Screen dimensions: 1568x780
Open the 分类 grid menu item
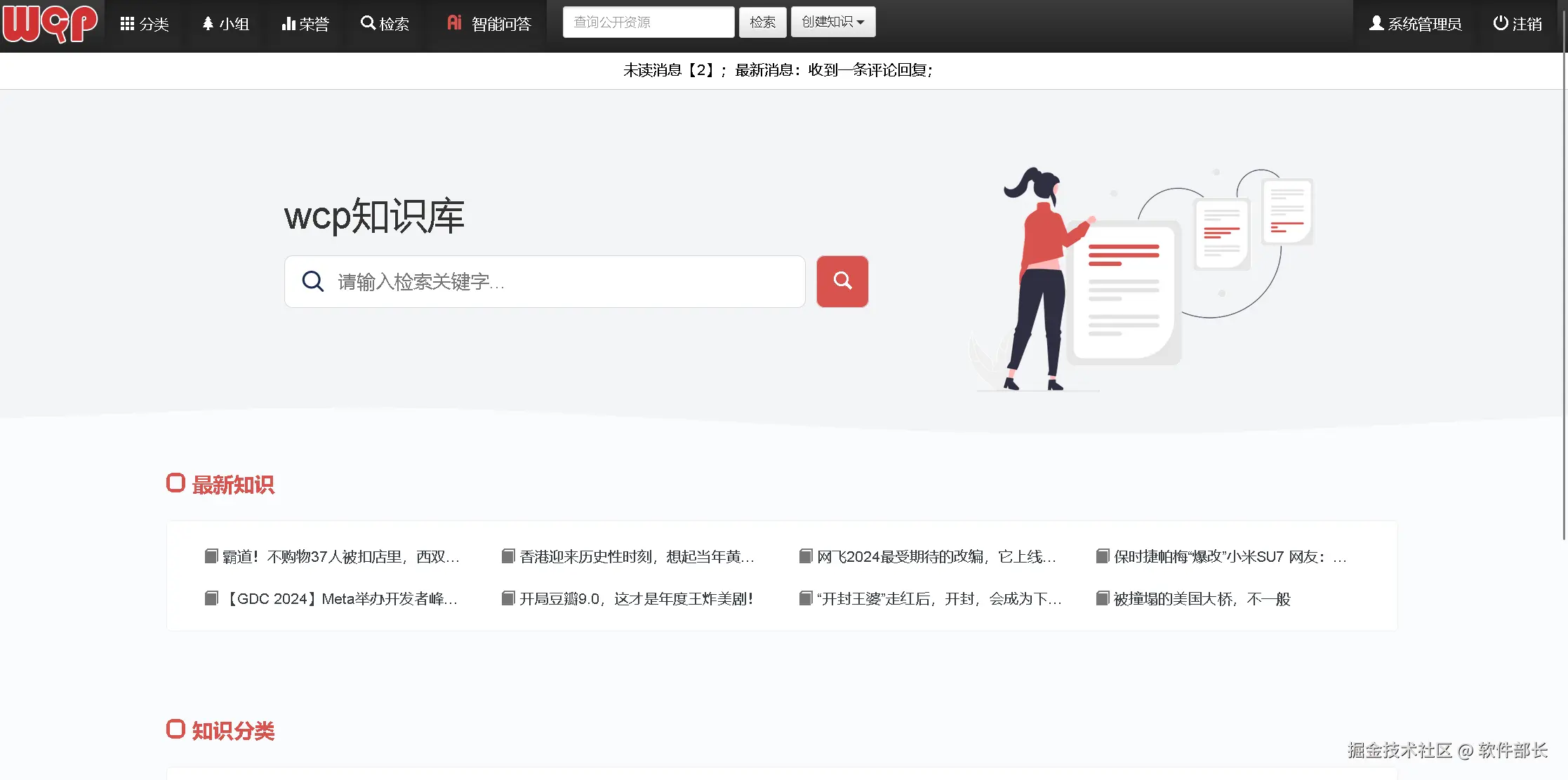[x=145, y=24]
